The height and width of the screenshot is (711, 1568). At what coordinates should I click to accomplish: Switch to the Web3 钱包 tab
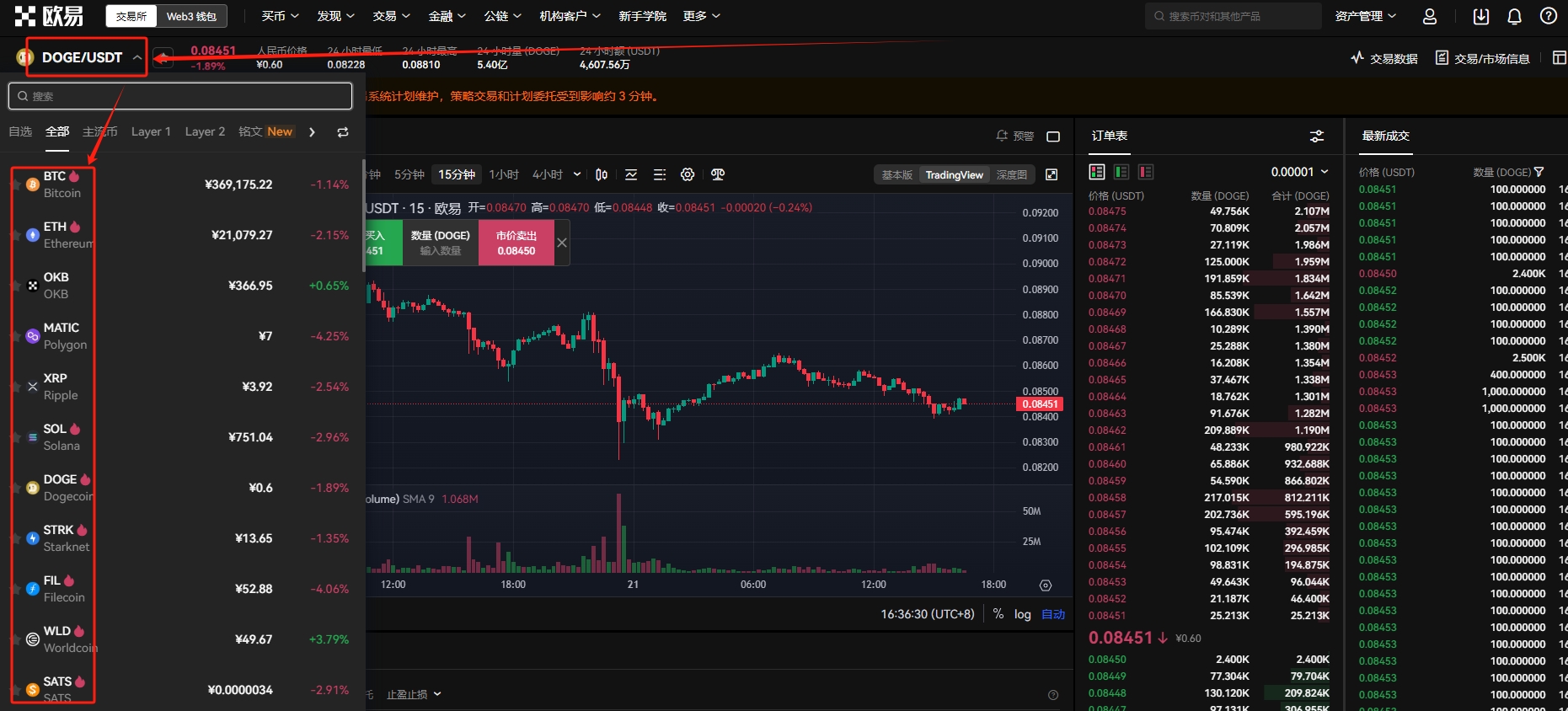click(191, 16)
